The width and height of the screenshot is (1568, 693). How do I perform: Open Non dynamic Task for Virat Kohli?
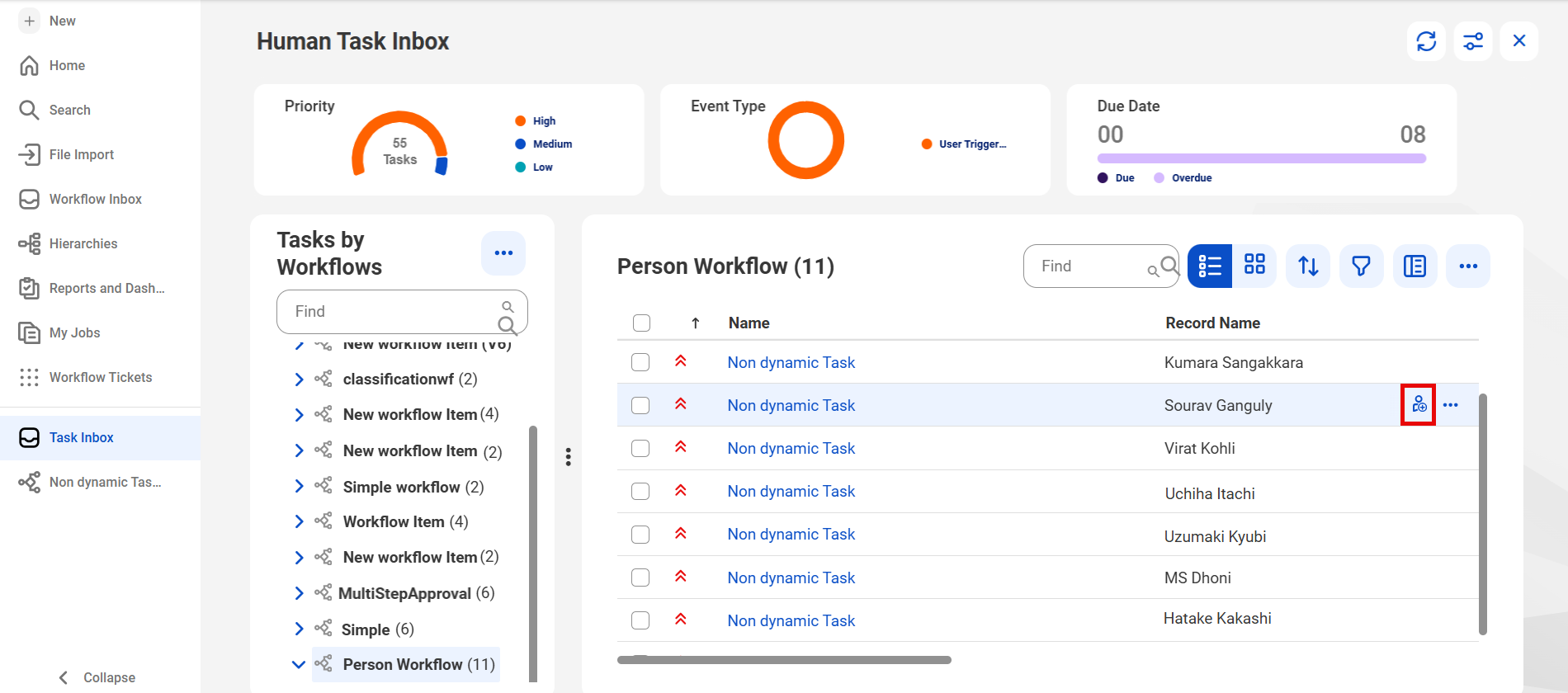point(791,448)
